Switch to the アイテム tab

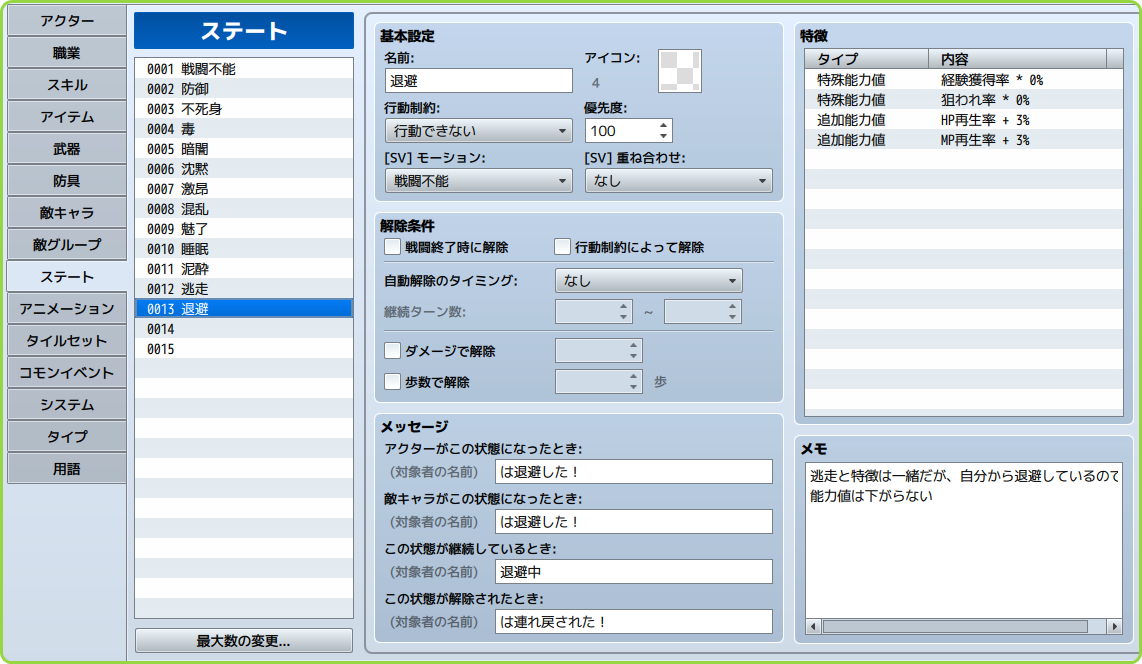point(67,117)
